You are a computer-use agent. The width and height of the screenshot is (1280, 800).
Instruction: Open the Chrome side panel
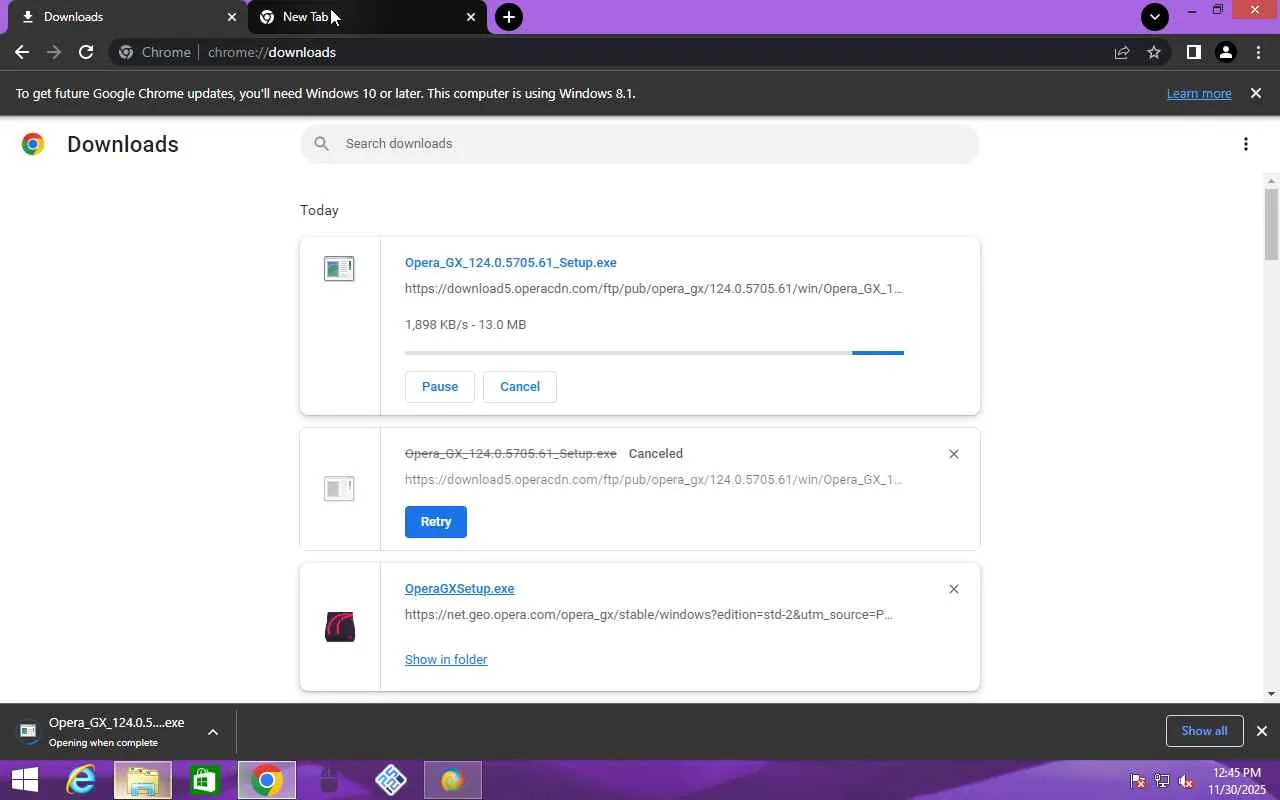click(x=1193, y=52)
